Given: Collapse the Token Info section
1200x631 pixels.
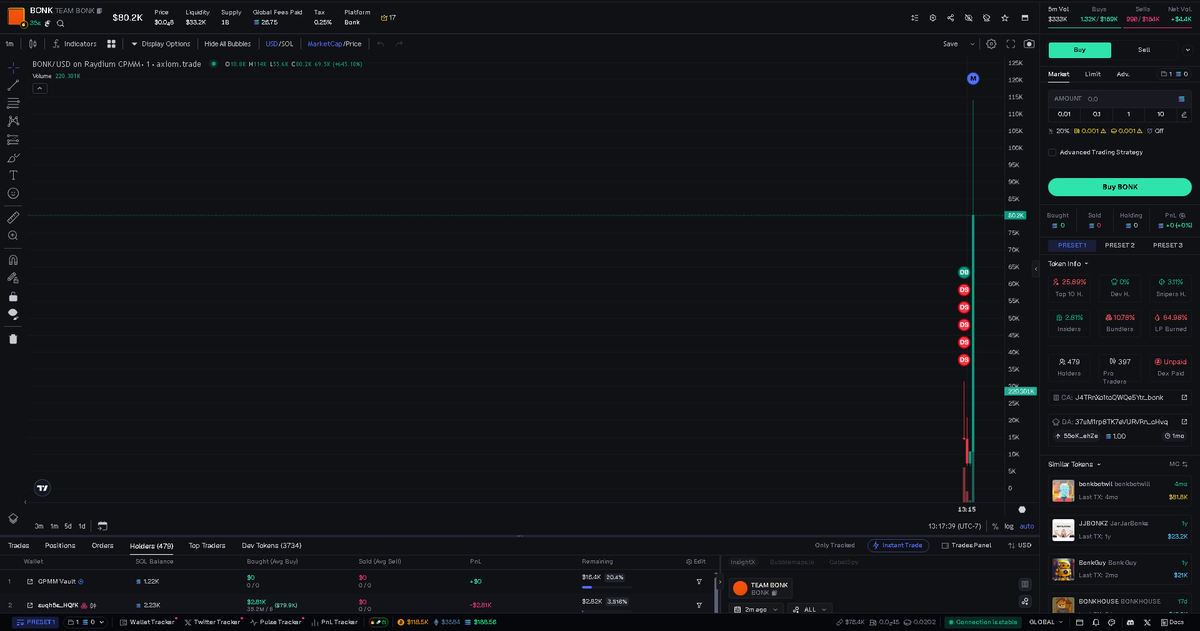Looking at the screenshot, I should coord(1067,264).
